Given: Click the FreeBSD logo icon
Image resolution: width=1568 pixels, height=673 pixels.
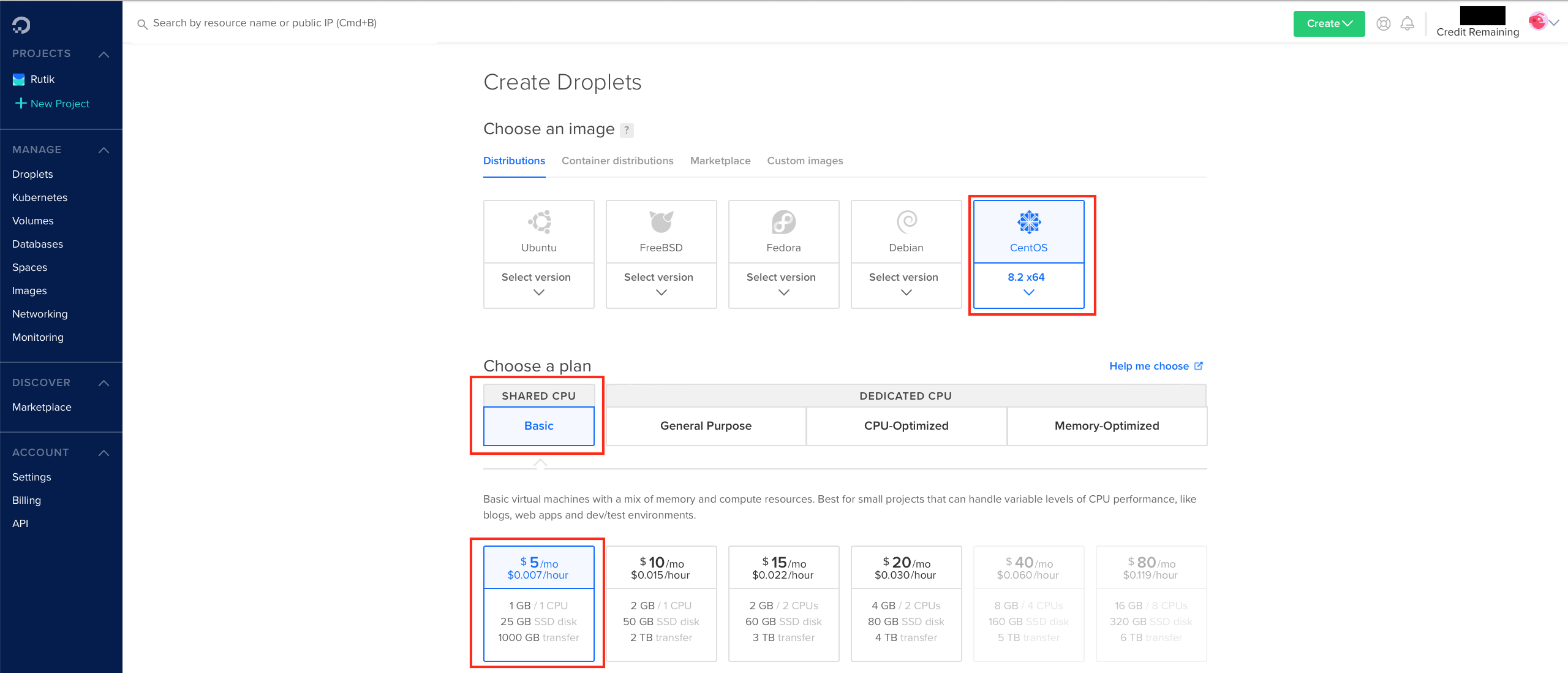Looking at the screenshot, I should click(x=661, y=222).
